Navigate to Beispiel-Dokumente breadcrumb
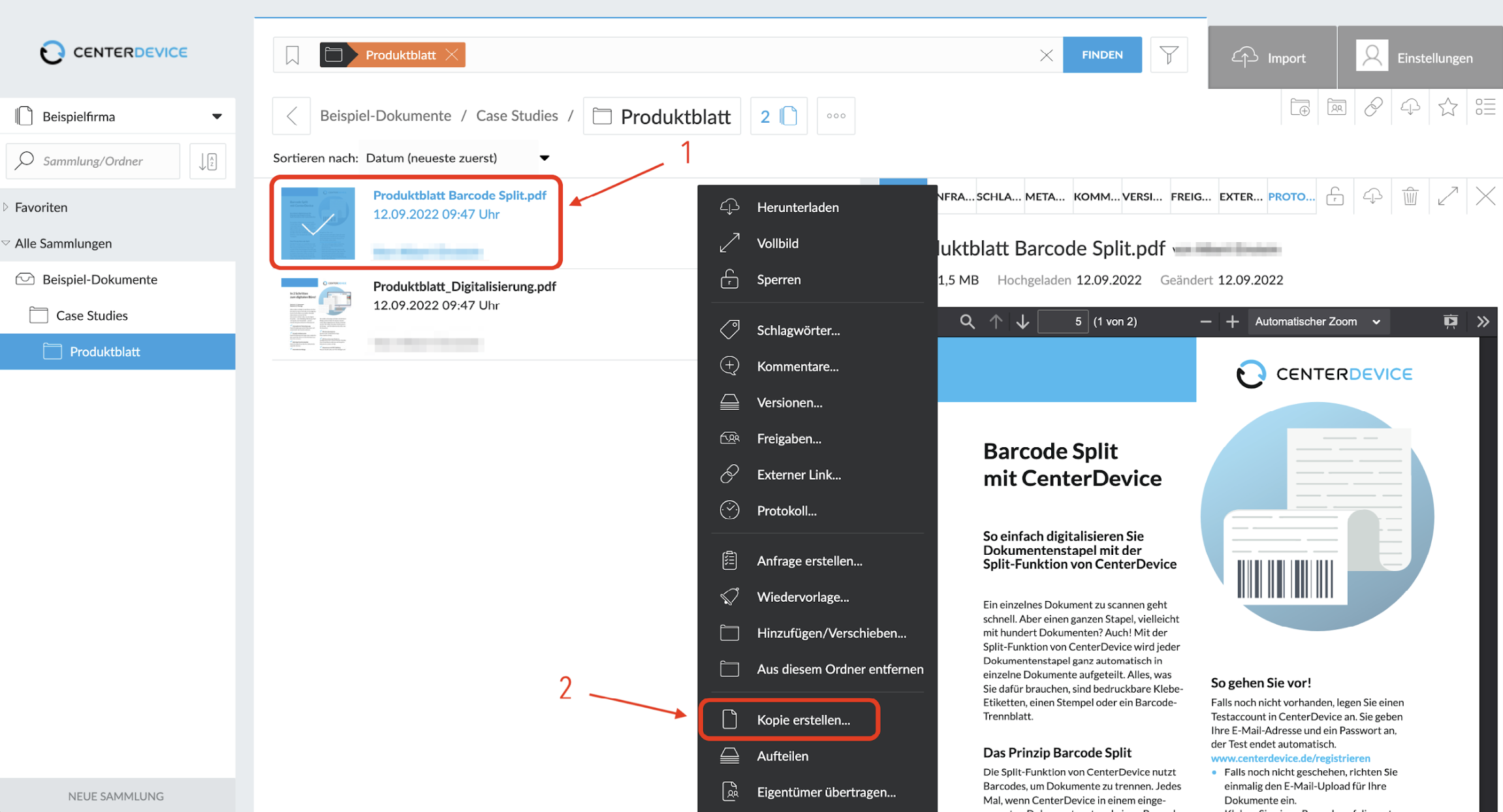 point(385,116)
